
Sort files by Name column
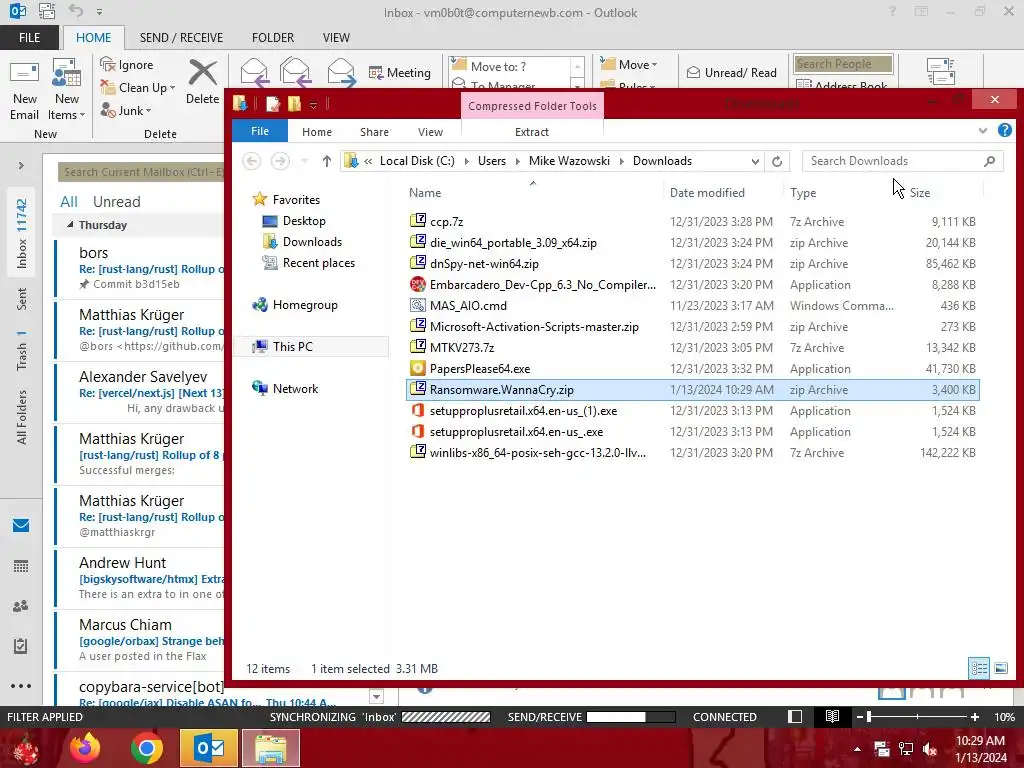click(424, 193)
